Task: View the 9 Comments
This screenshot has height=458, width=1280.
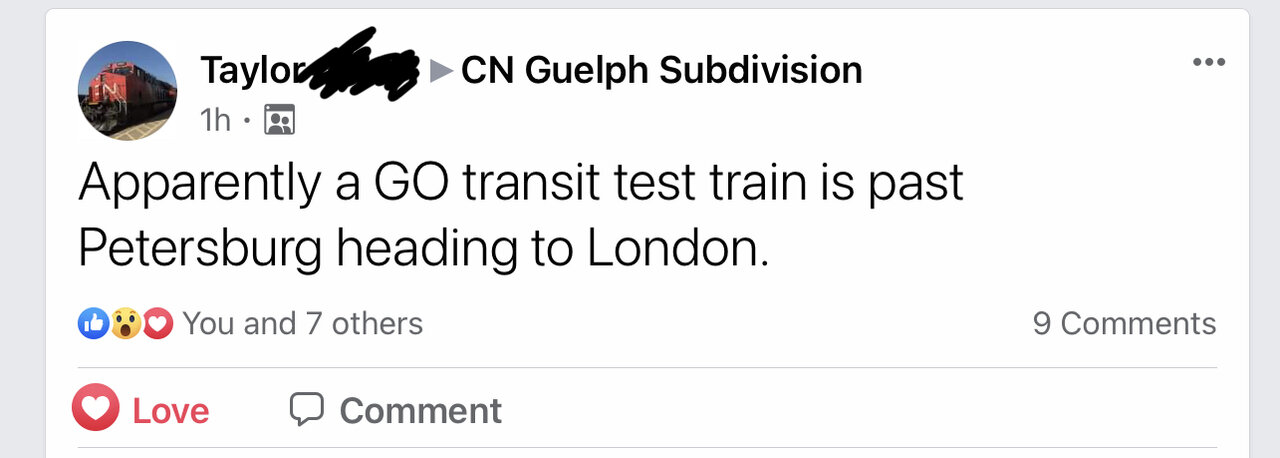Action: pyautogui.click(x=1124, y=323)
